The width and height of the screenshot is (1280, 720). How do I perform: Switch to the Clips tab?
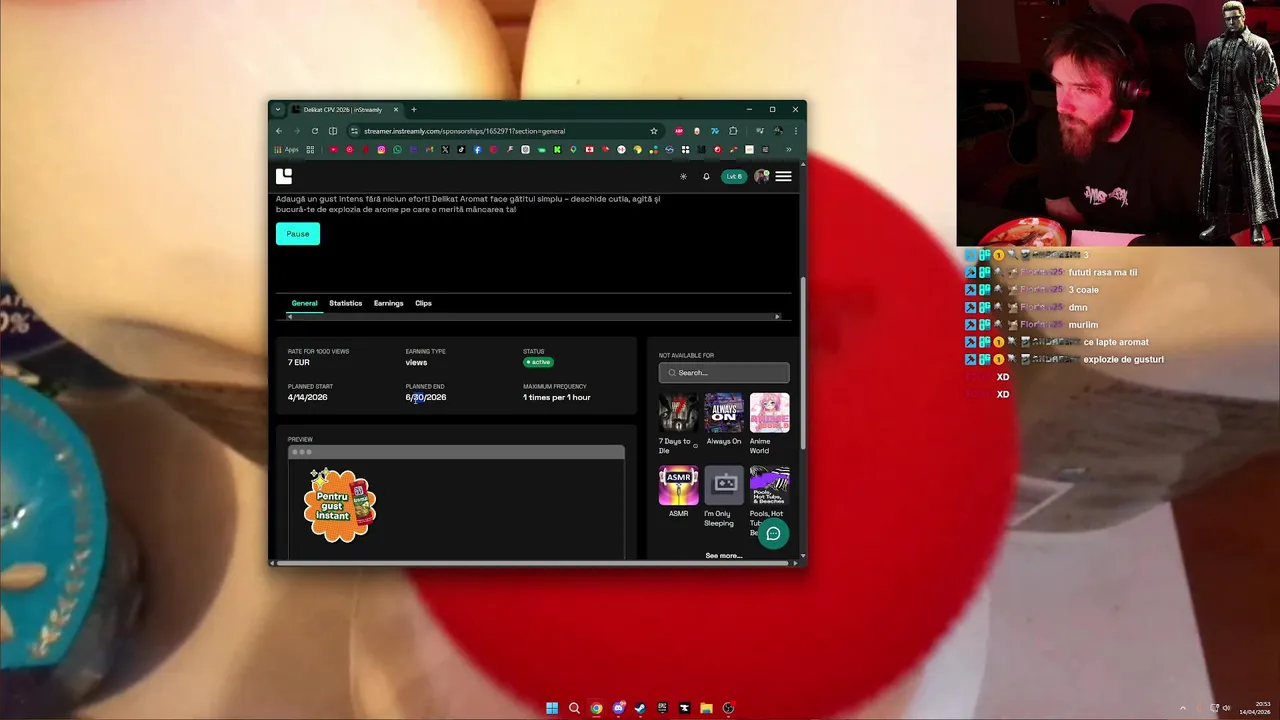point(423,303)
